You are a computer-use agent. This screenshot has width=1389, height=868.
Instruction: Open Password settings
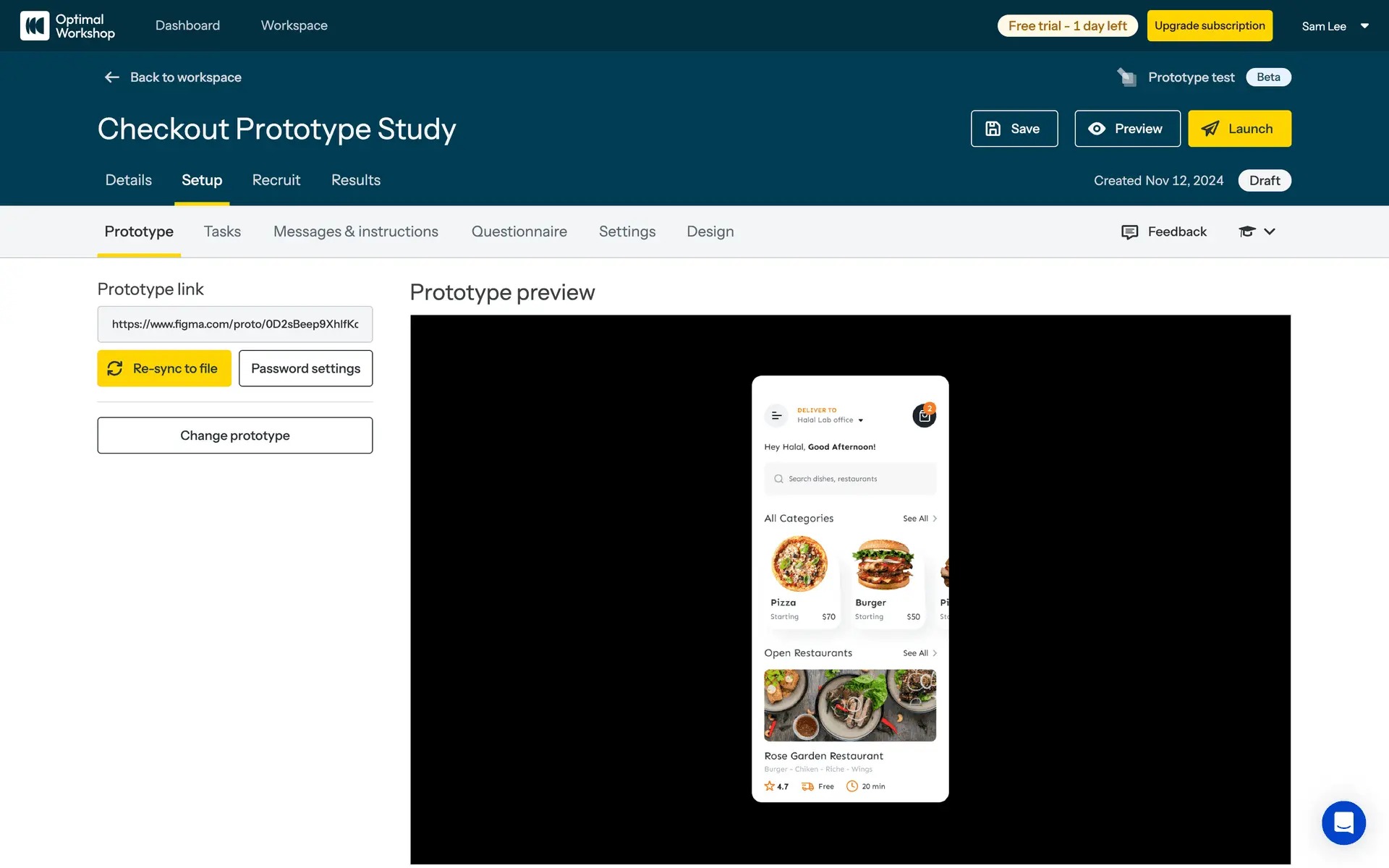[305, 368]
